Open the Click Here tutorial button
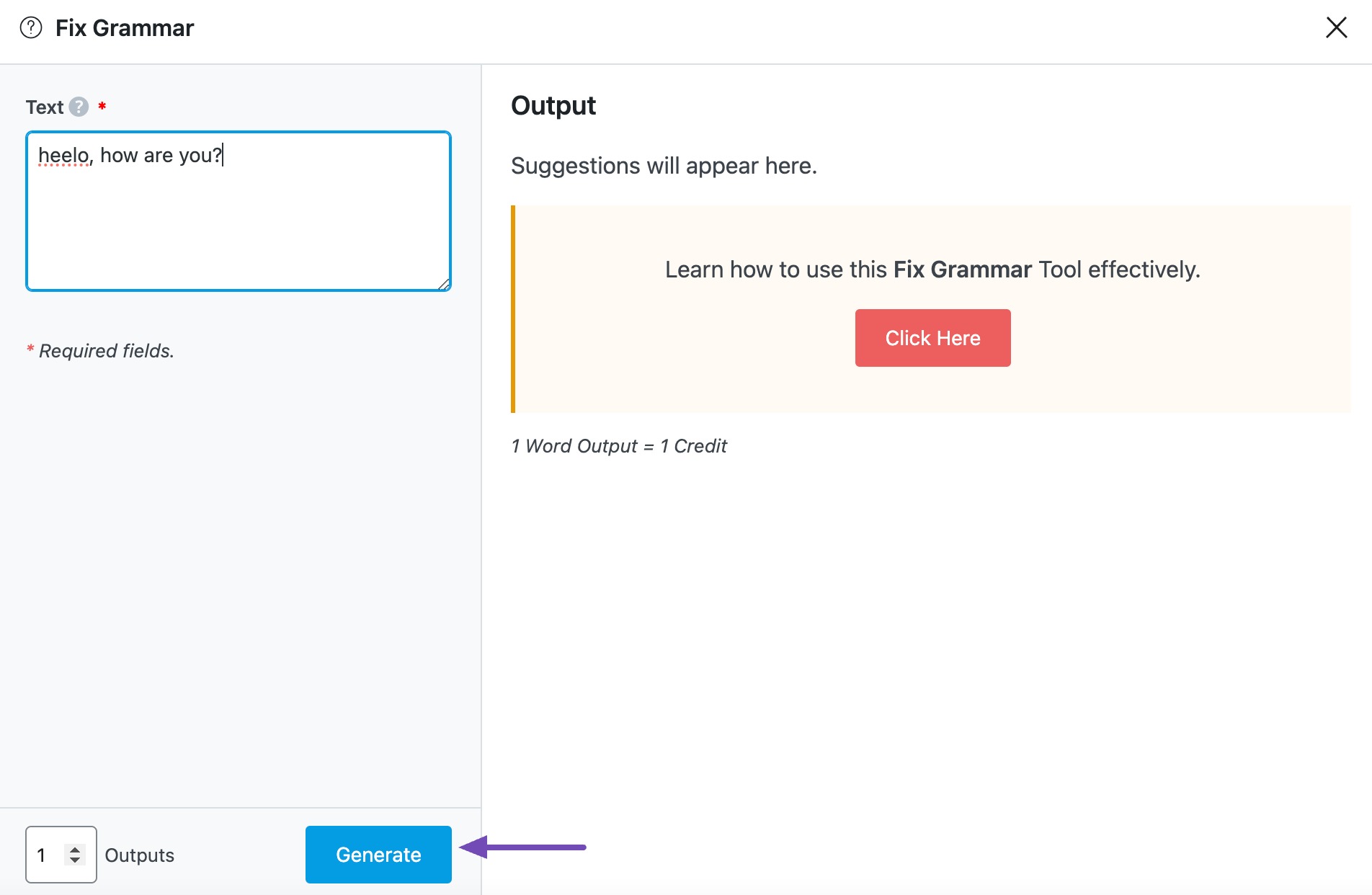 (932, 338)
